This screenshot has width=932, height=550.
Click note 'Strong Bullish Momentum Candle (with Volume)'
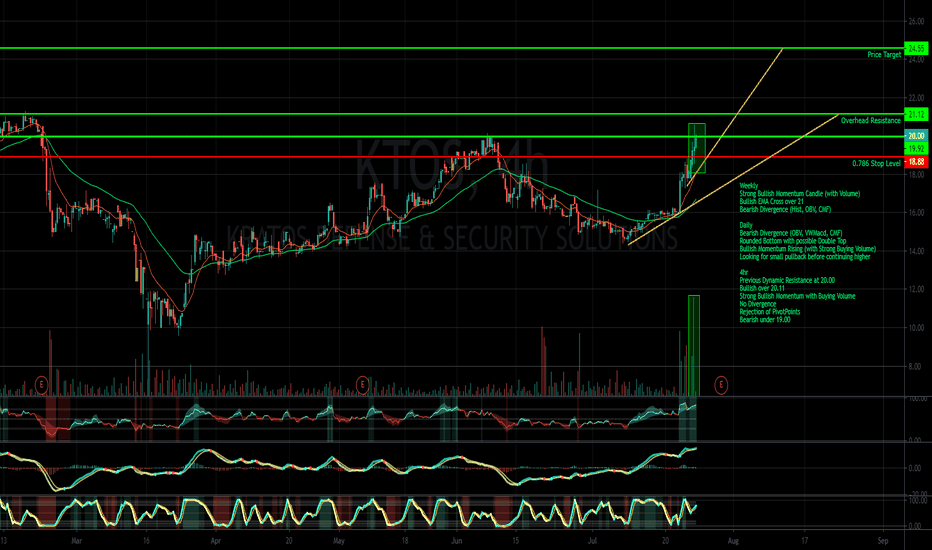coord(799,194)
